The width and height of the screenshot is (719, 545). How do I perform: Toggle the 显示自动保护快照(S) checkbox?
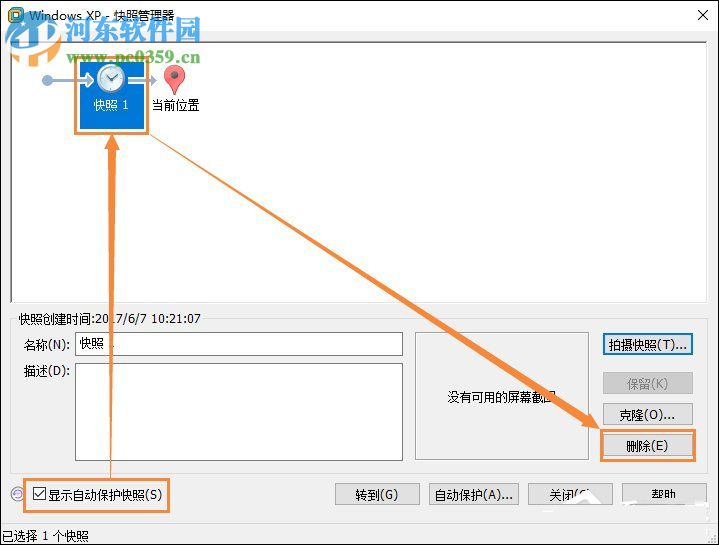coord(39,494)
